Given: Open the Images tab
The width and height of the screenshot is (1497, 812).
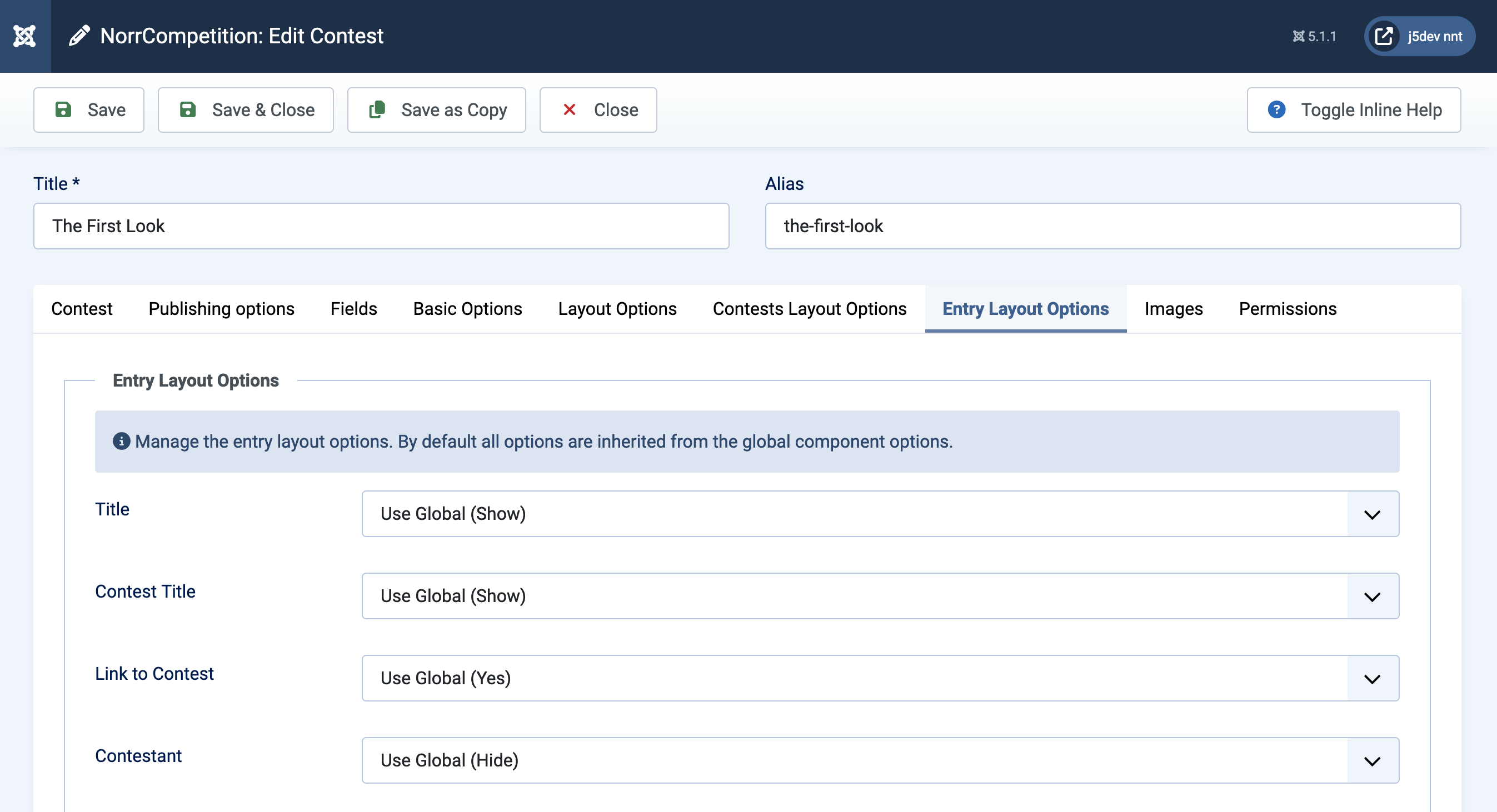Looking at the screenshot, I should (x=1174, y=309).
